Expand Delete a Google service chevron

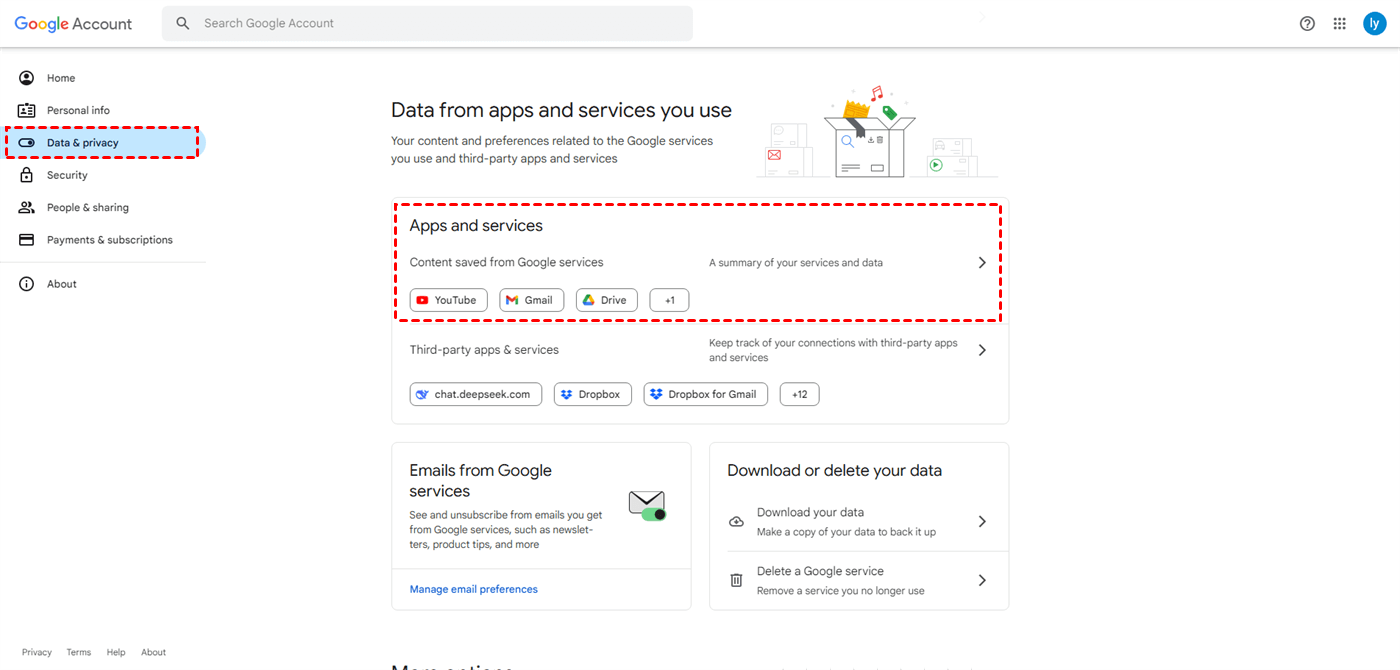[982, 580]
